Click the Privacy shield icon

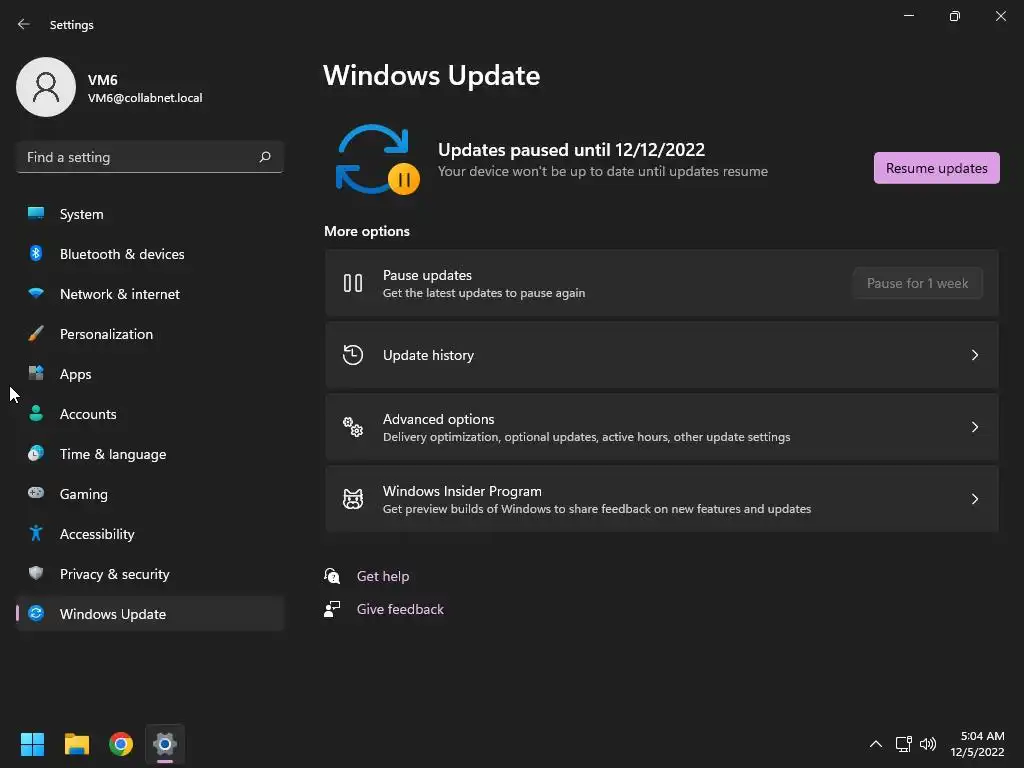tap(36, 573)
